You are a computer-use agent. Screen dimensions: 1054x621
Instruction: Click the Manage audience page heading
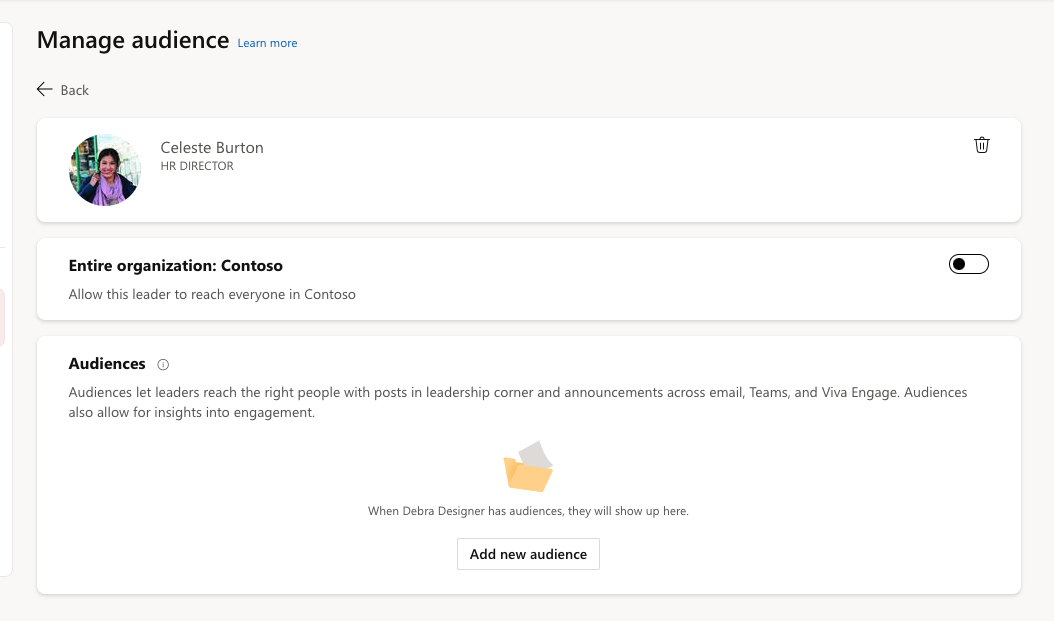point(133,40)
